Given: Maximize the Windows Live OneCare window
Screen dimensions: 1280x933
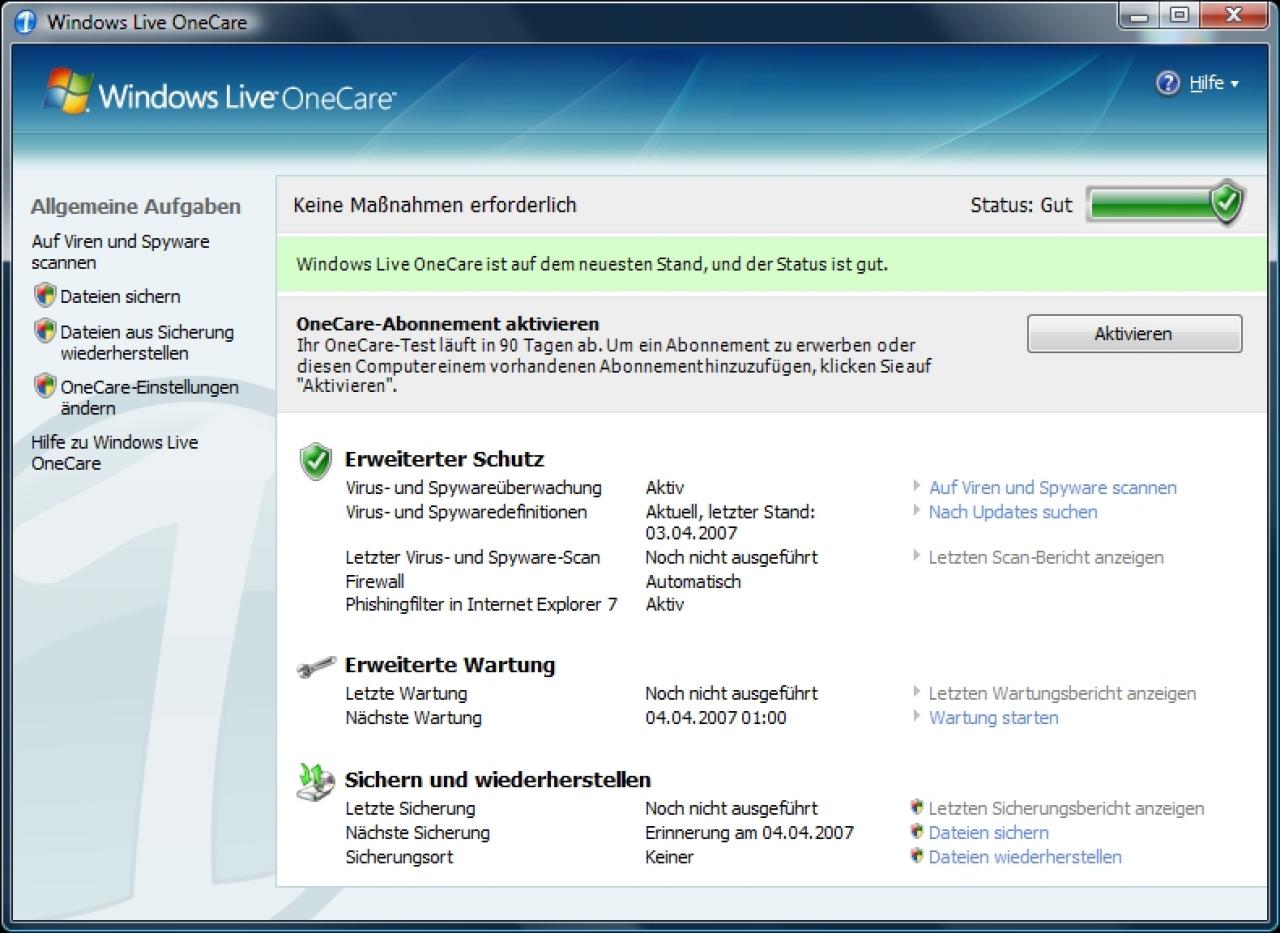Looking at the screenshot, I should 1180,15.
